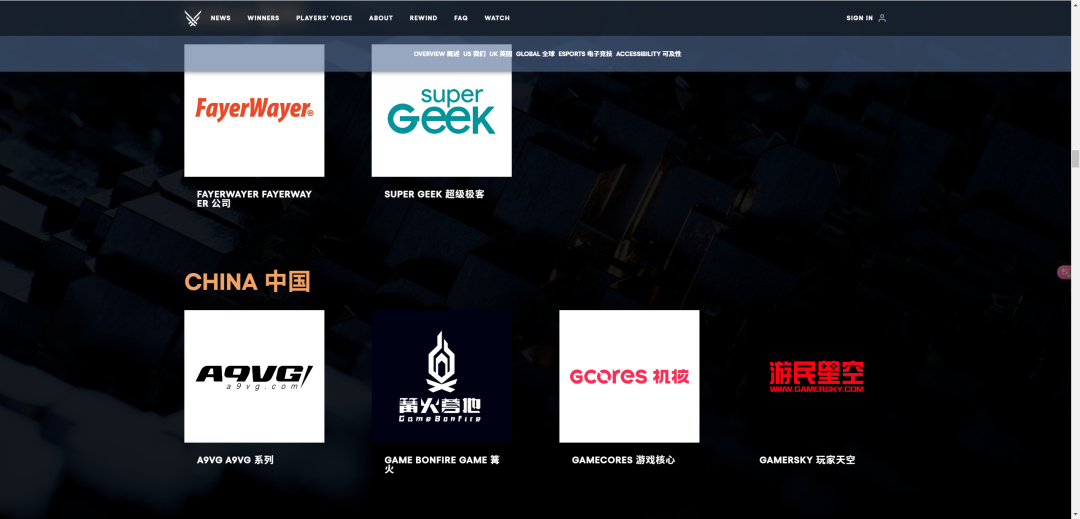Open the FayerWayer logo tile
Screen dimensions: 1080x519
click(254, 110)
